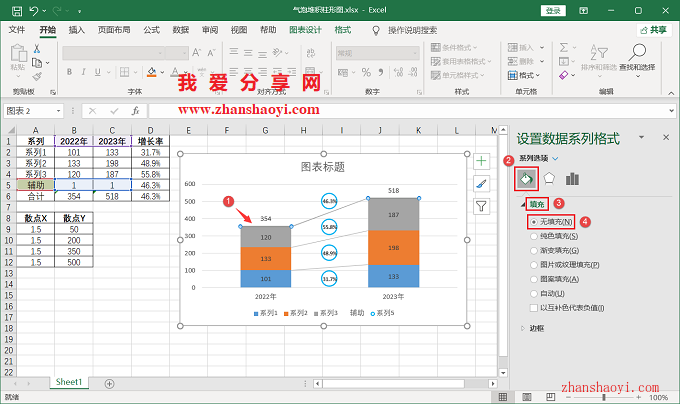
Task: Click the zoom out minus button
Action: 569,397
